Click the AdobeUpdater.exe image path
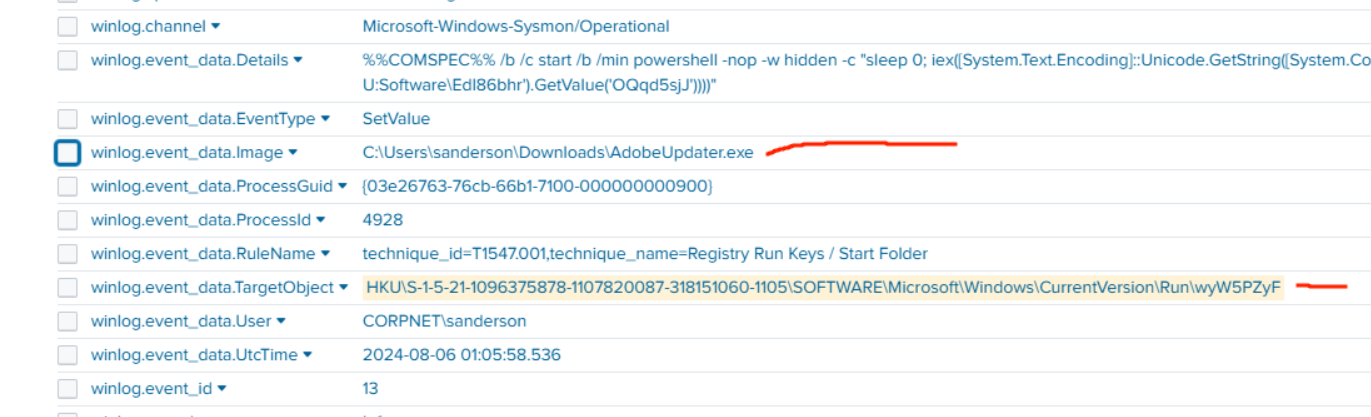The width and height of the screenshot is (1371, 417). pyautogui.click(x=558, y=153)
